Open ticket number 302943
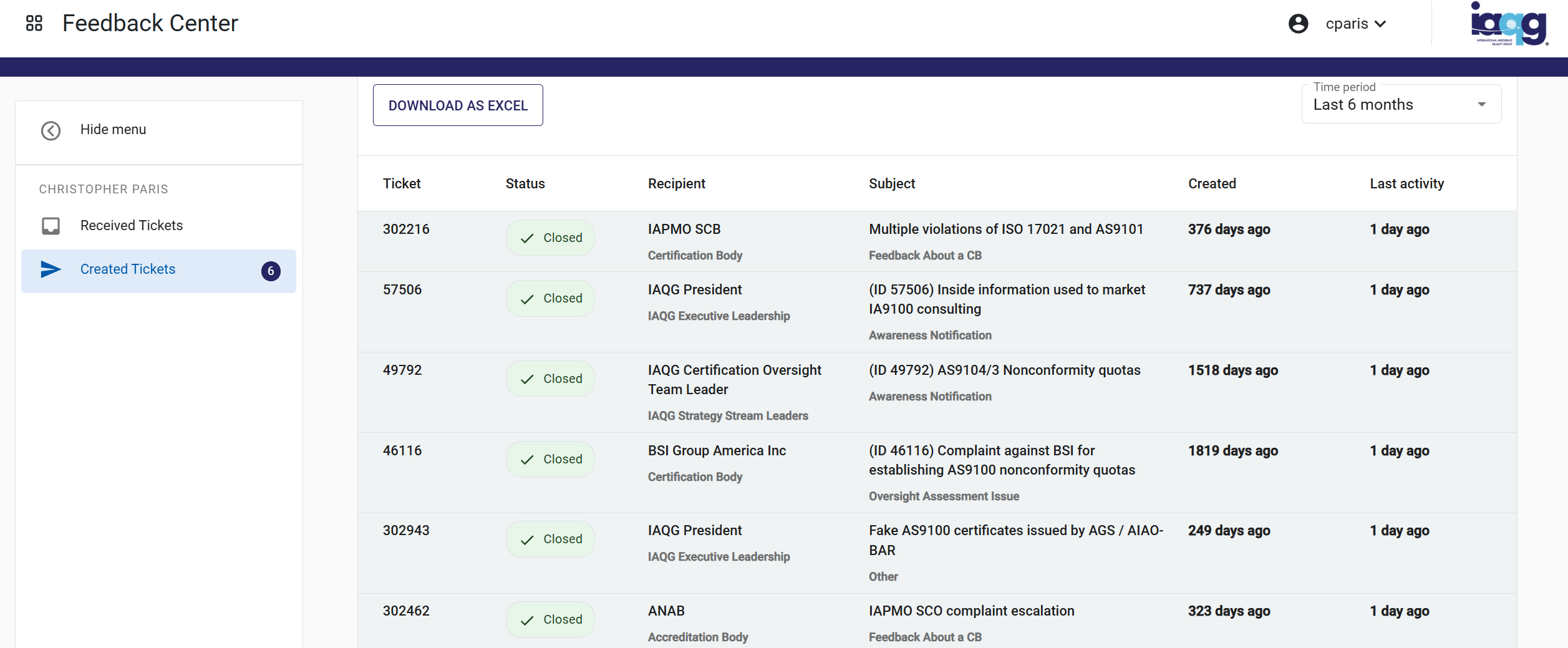The height and width of the screenshot is (648, 1568). pyautogui.click(x=406, y=530)
